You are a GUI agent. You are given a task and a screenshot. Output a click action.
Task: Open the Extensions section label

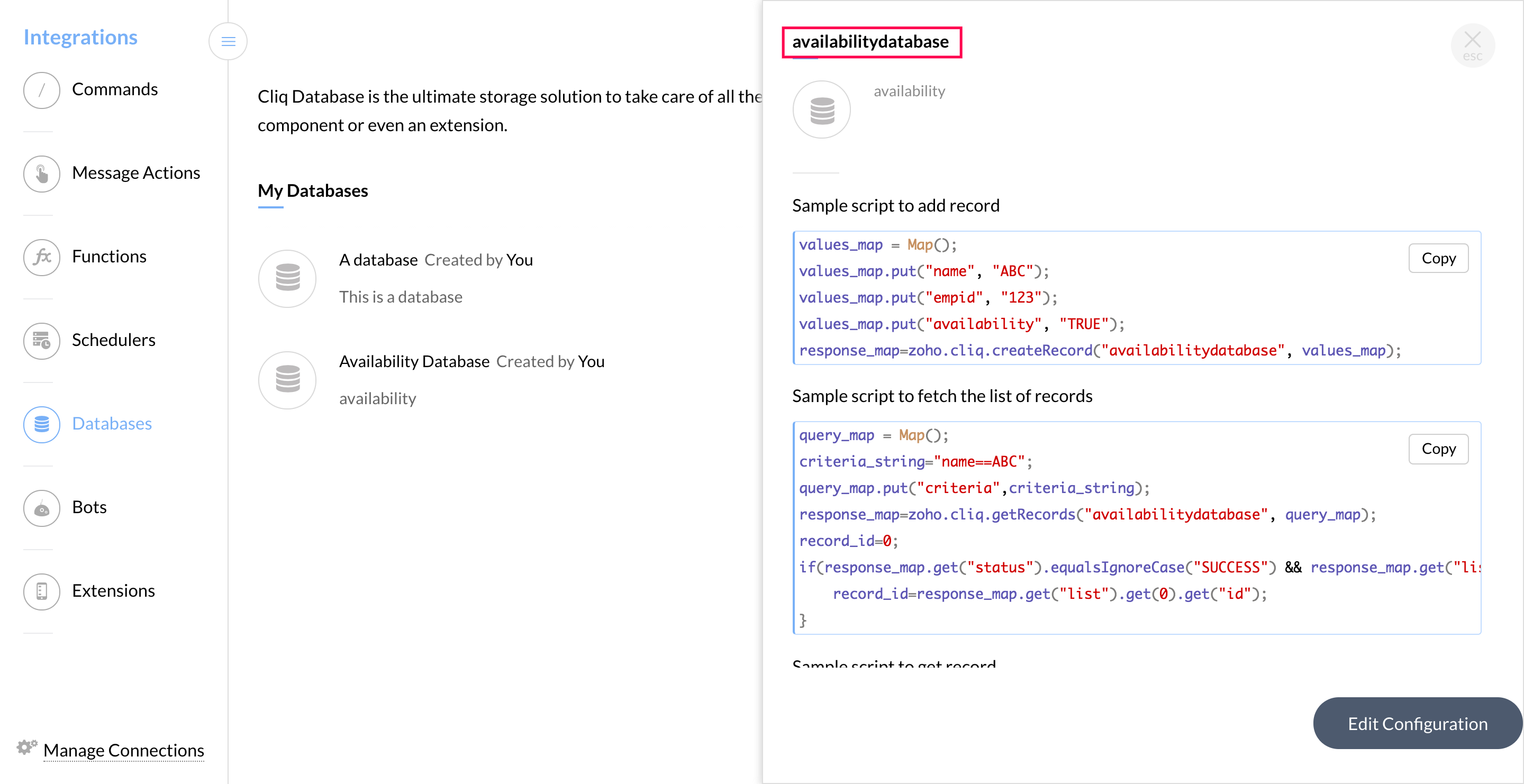114,591
